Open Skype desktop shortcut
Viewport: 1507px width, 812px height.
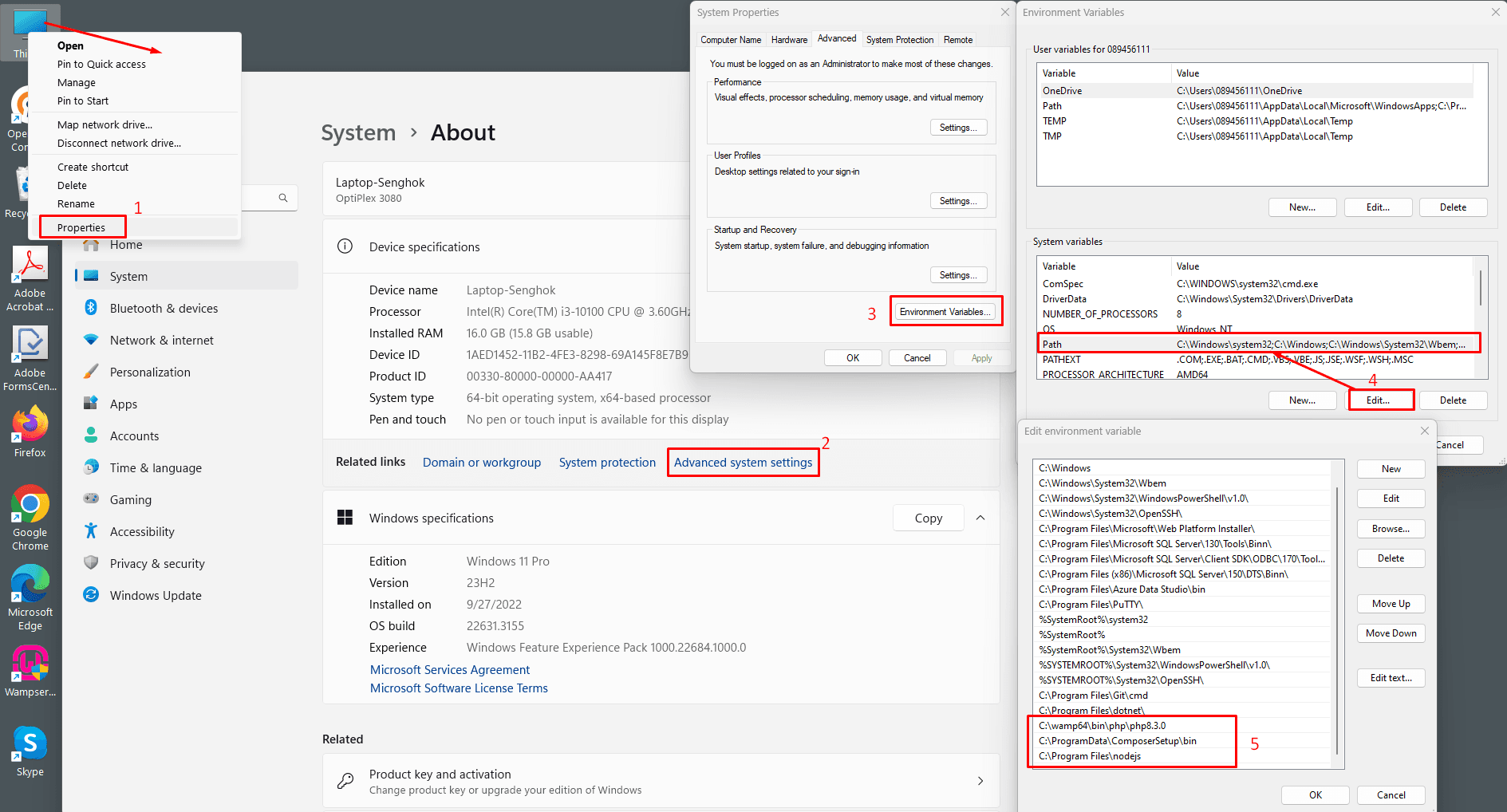[30, 745]
